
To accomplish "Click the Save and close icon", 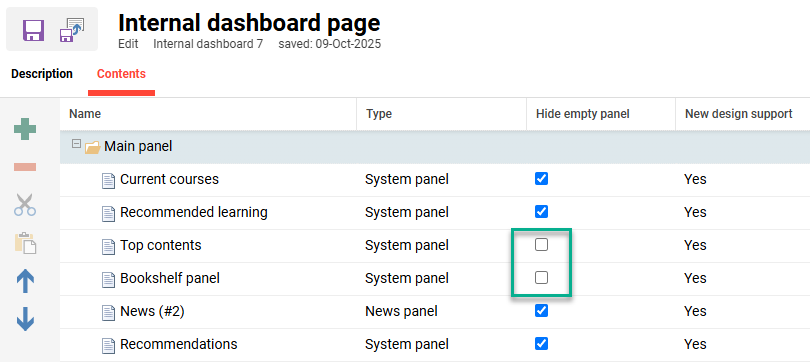I will click(71, 29).
